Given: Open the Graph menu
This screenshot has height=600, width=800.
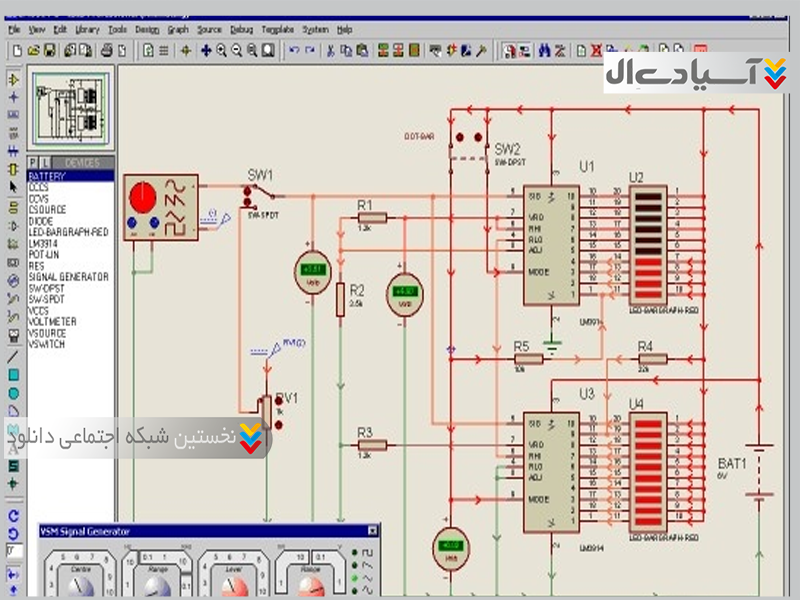Looking at the screenshot, I should 178,30.
